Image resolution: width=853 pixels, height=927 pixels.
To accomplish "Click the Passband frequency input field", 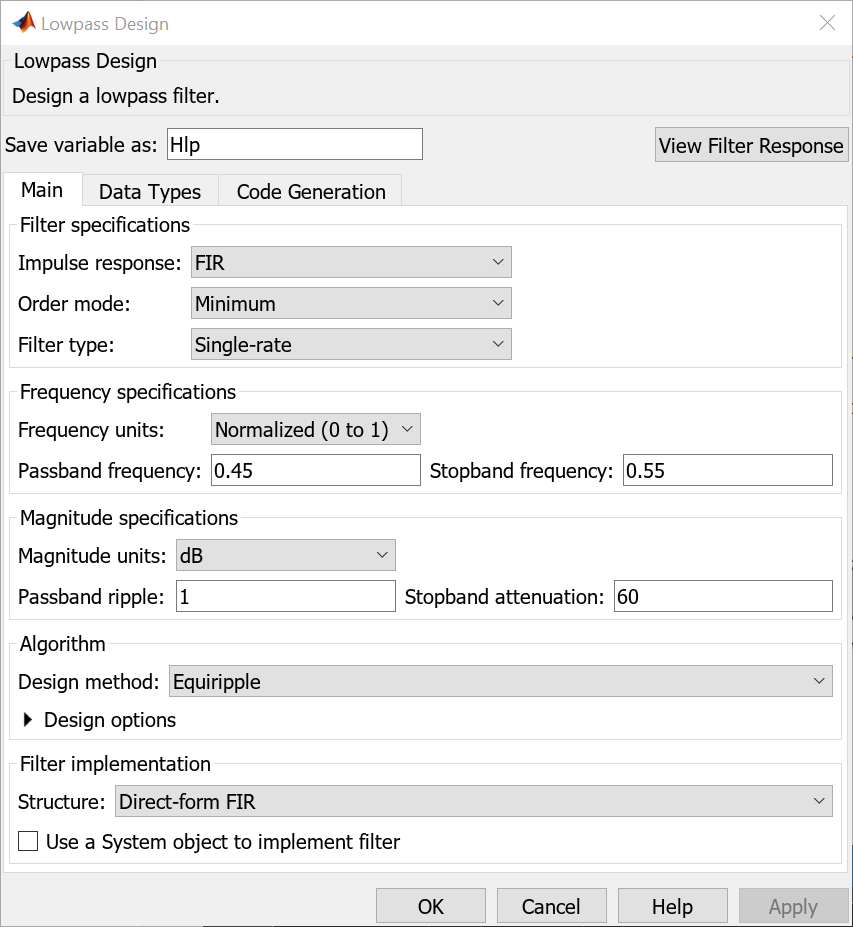I will coord(316,470).
